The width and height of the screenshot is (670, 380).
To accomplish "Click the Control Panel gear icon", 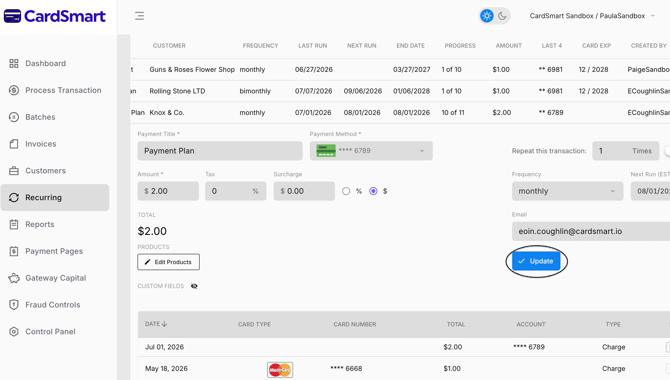I will 14,332.
